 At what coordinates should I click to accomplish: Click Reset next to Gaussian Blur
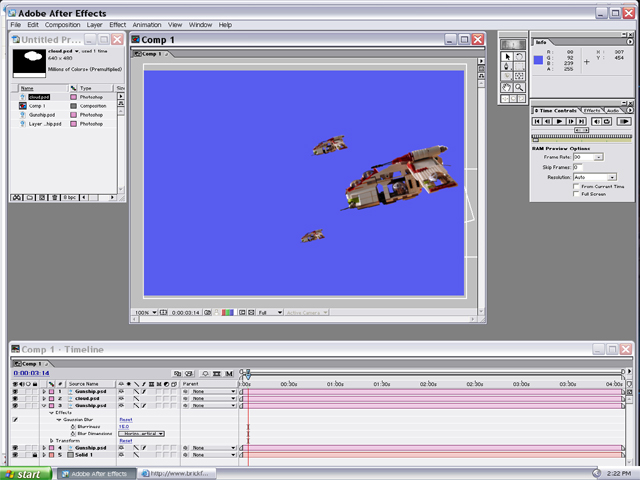126,419
